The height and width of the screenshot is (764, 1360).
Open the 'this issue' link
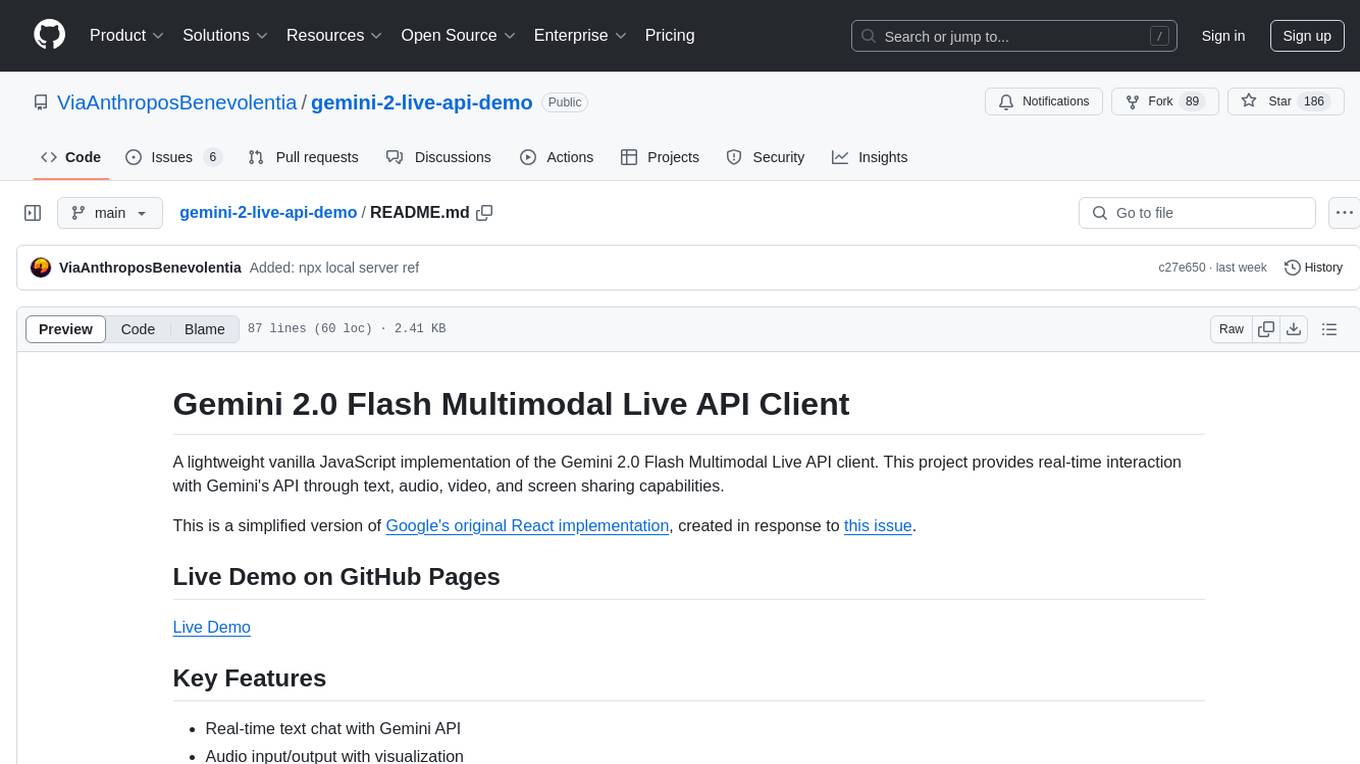coord(878,525)
